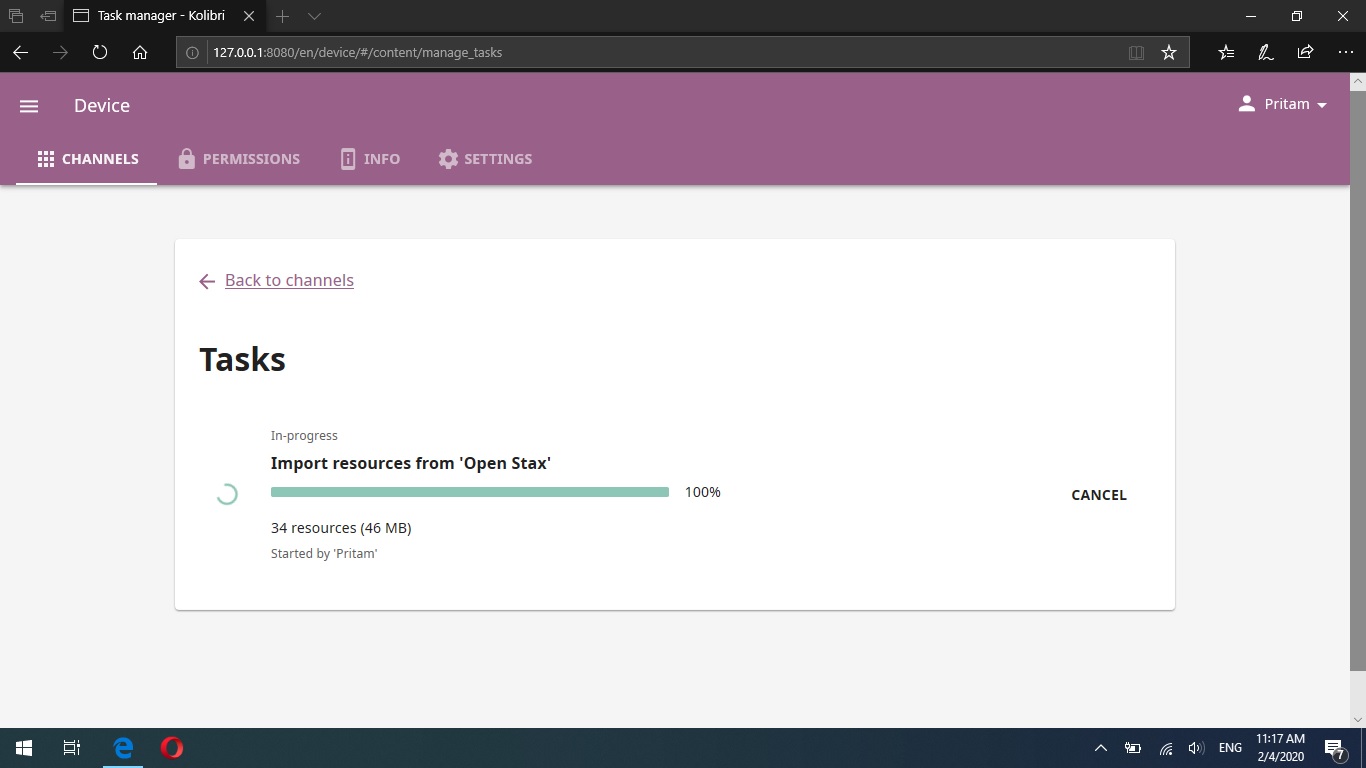Click the back arrow beside Back to channels
The width and height of the screenshot is (1366, 768).
coord(207,282)
